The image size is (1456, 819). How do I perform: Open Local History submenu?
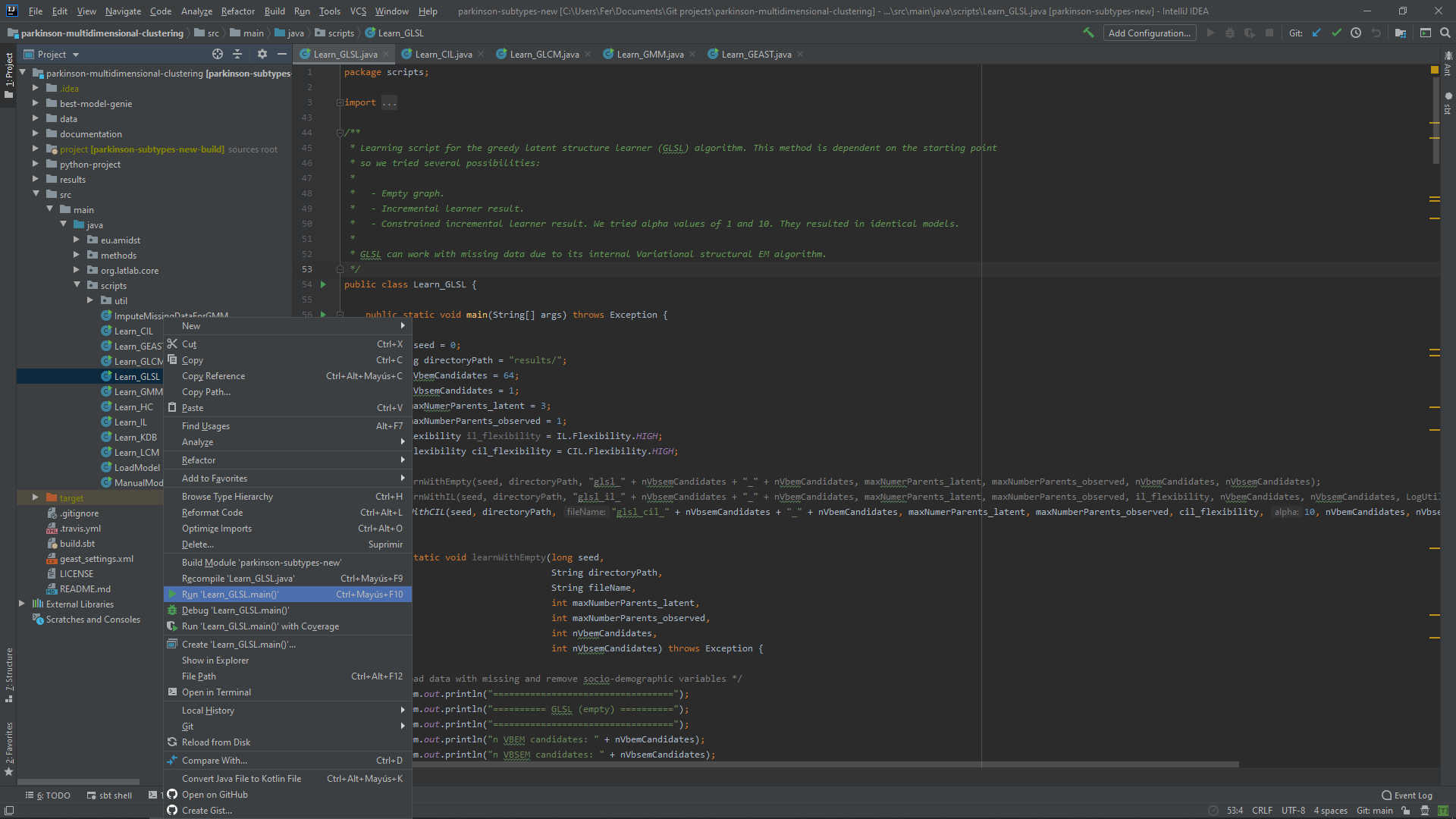click(287, 711)
